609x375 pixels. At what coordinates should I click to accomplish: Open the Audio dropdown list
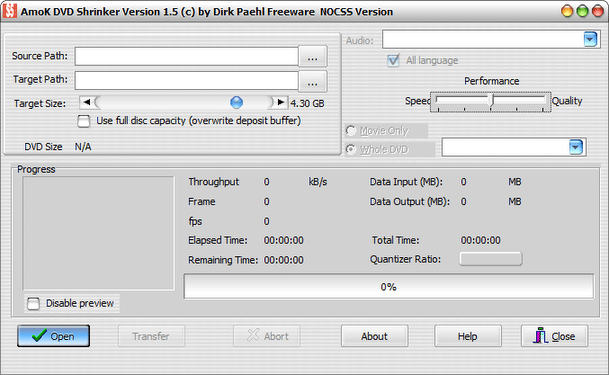pyautogui.click(x=590, y=40)
